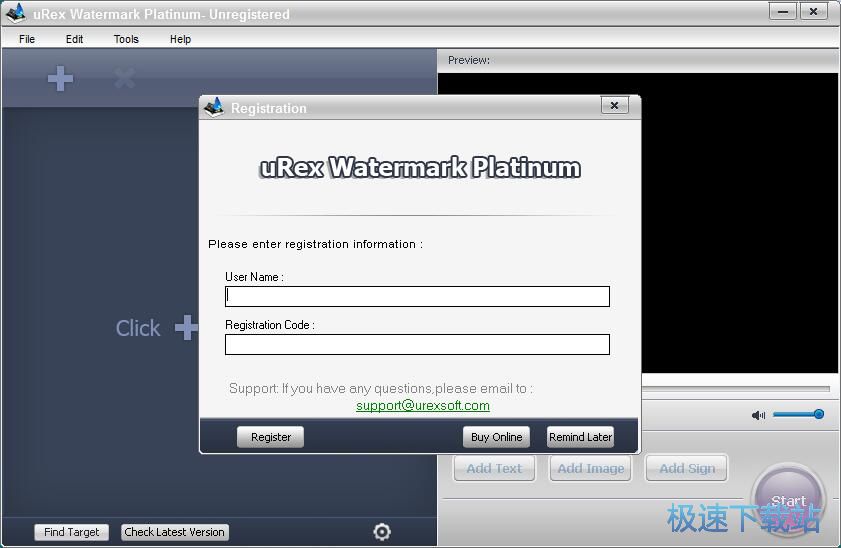Adjust the volume slider handle
841x548 pixels.
click(x=818, y=414)
